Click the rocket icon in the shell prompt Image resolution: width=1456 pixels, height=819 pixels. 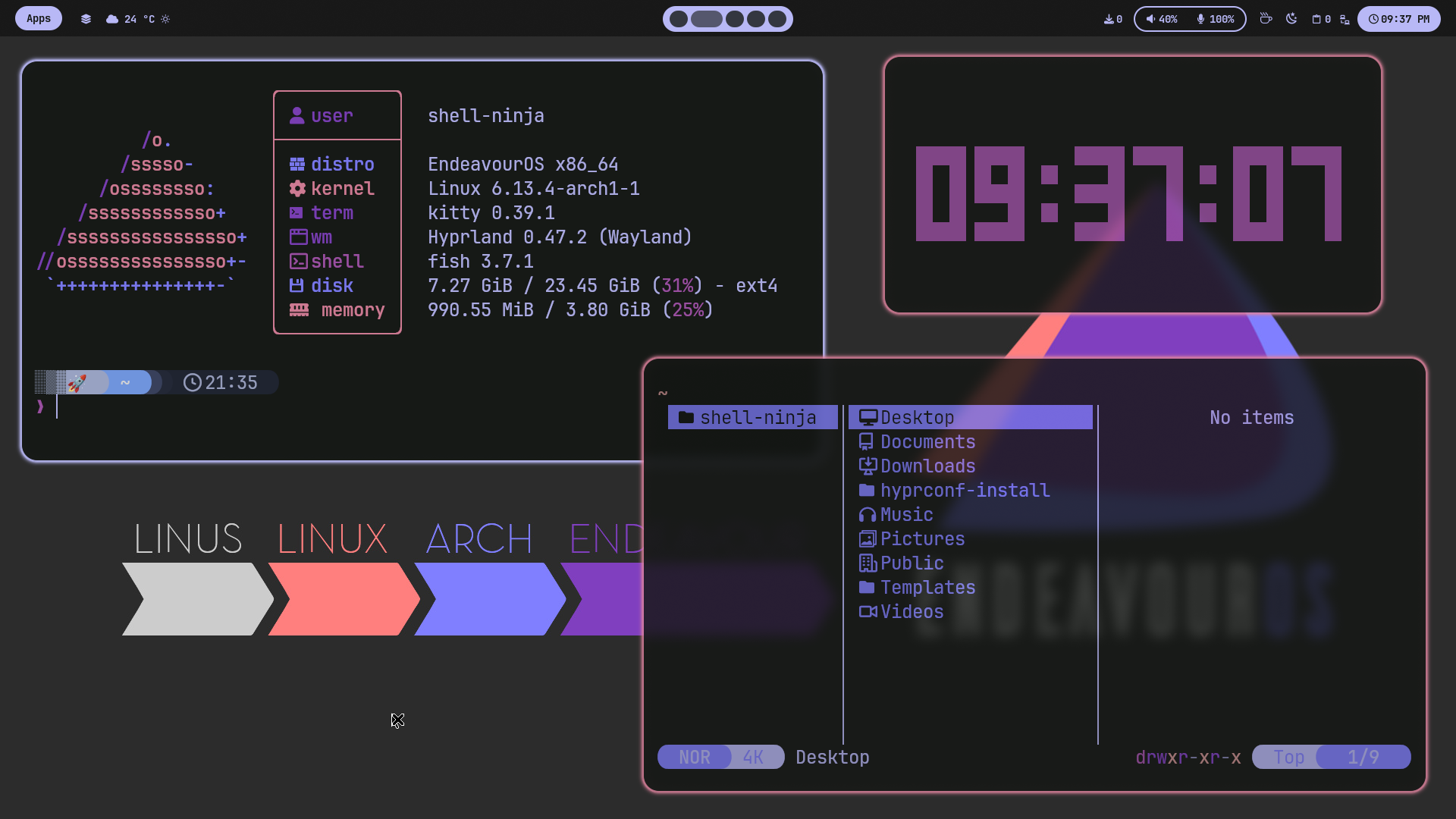coord(77,383)
